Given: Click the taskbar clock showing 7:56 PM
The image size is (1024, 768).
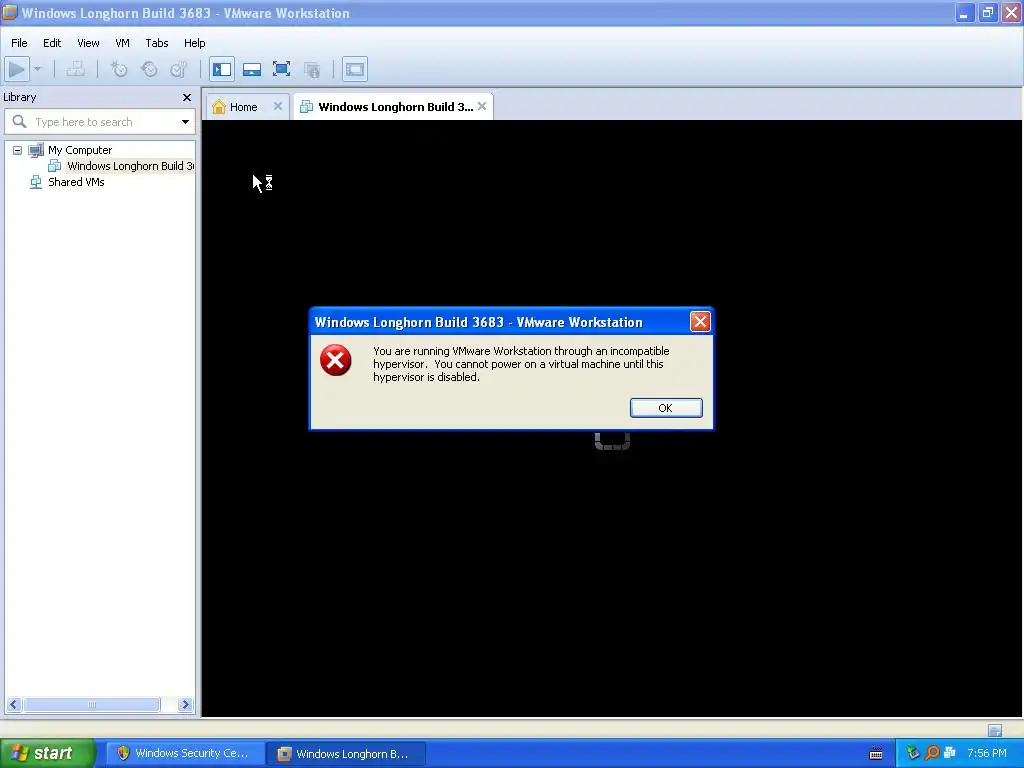Looking at the screenshot, I should point(987,754).
